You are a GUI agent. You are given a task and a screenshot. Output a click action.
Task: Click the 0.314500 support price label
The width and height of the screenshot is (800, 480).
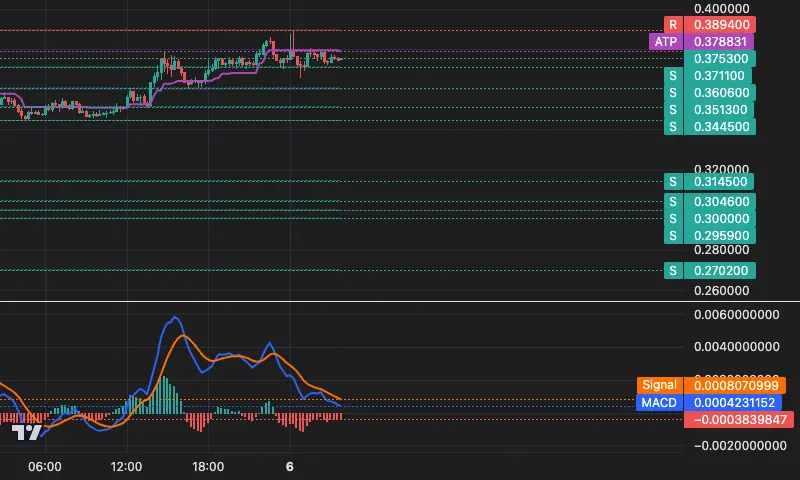719,182
